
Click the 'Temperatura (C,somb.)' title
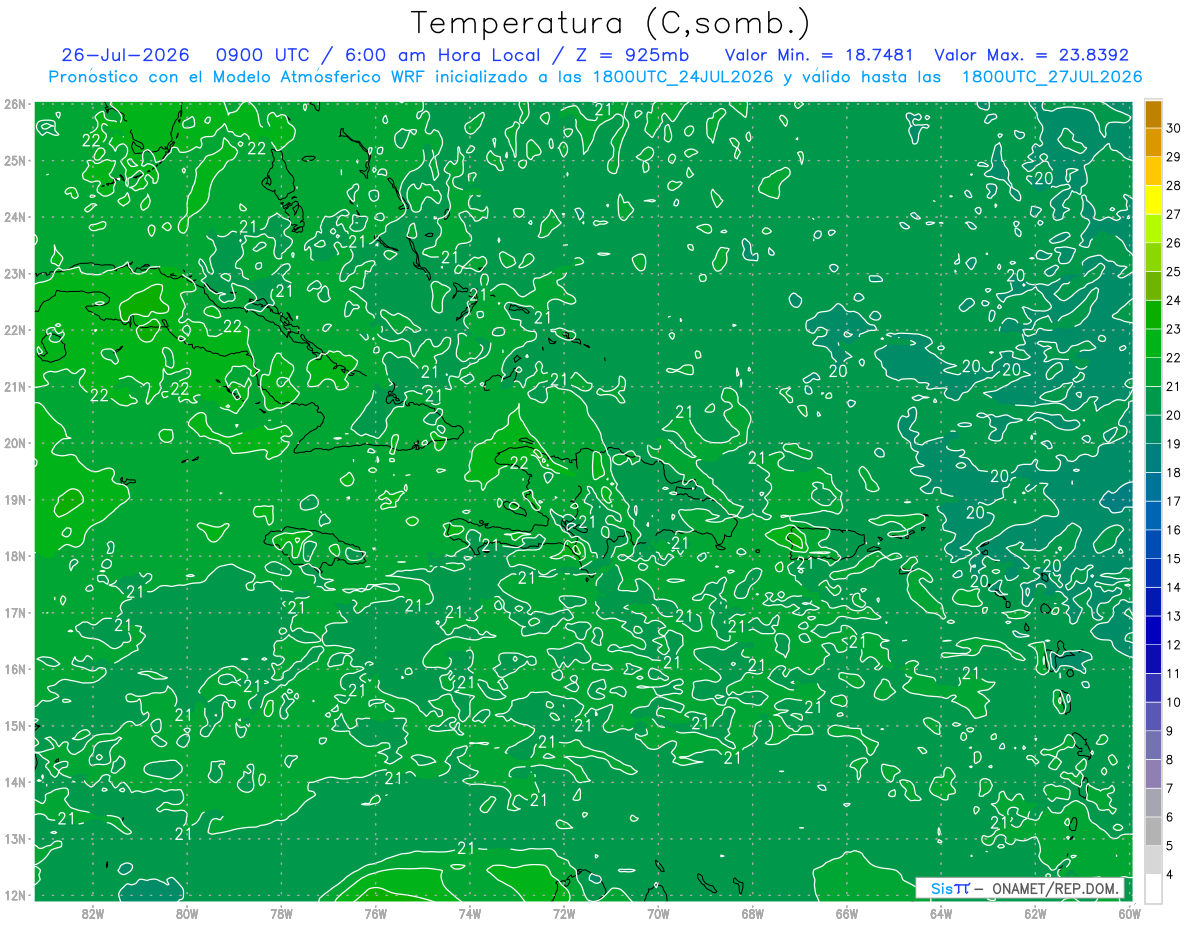(611, 22)
